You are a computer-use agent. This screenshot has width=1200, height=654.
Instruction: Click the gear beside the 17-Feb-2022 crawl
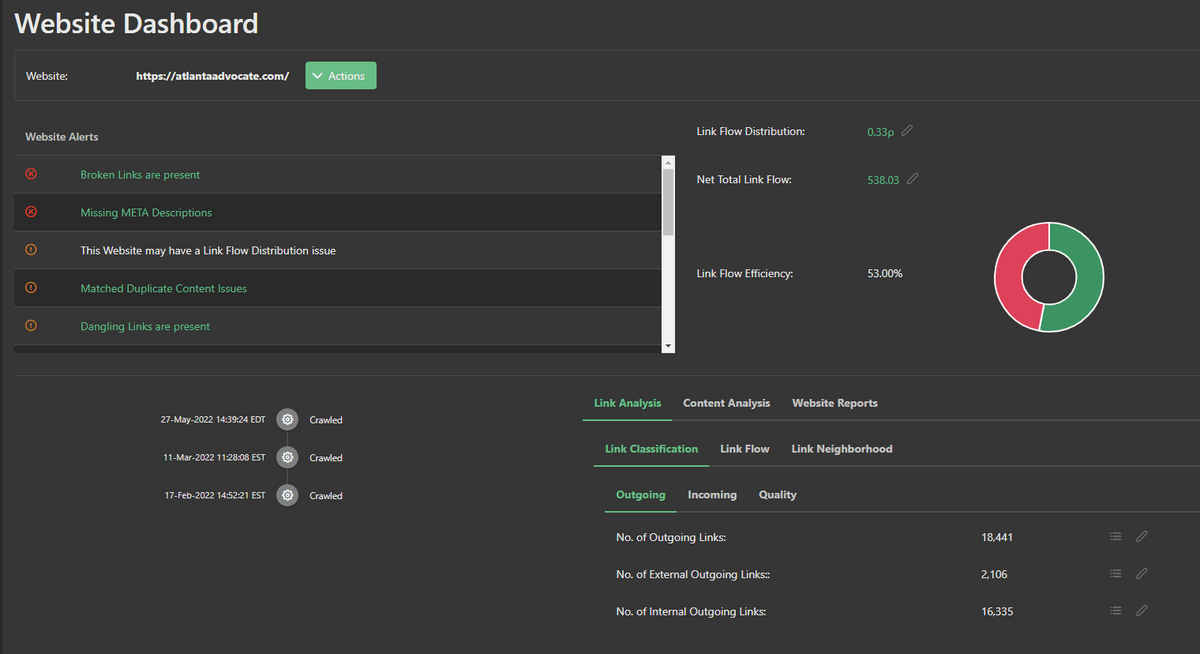tap(287, 495)
